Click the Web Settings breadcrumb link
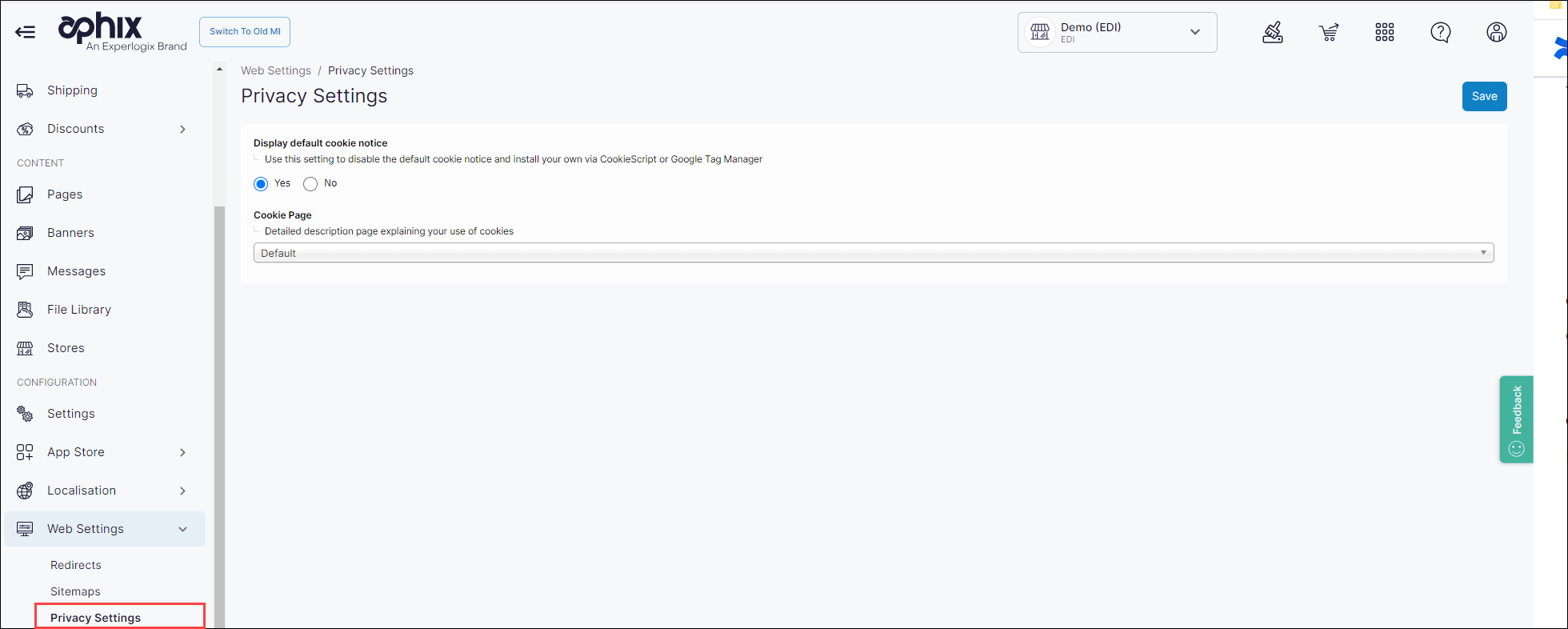Viewport: 1568px width, 629px height. click(276, 70)
